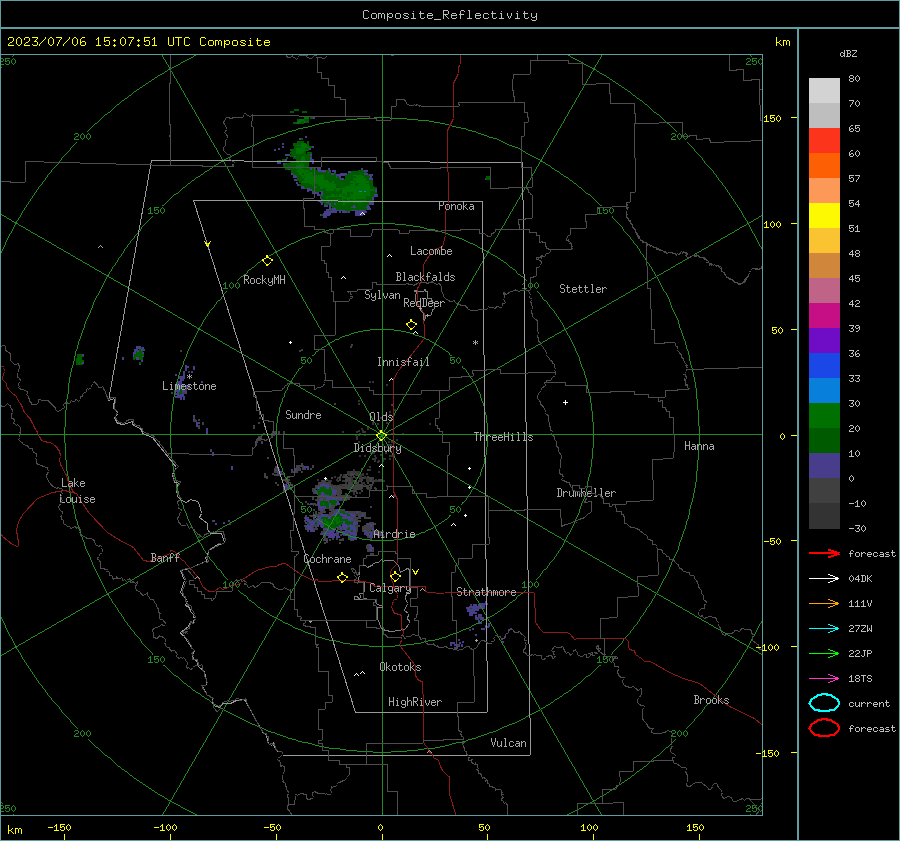The image size is (900, 841).
Task: Click the Cochrane town label
Action: coord(327,559)
